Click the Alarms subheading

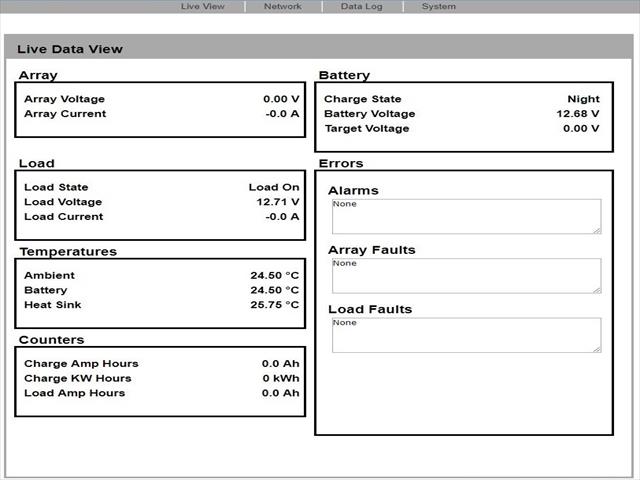pos(353,191)
